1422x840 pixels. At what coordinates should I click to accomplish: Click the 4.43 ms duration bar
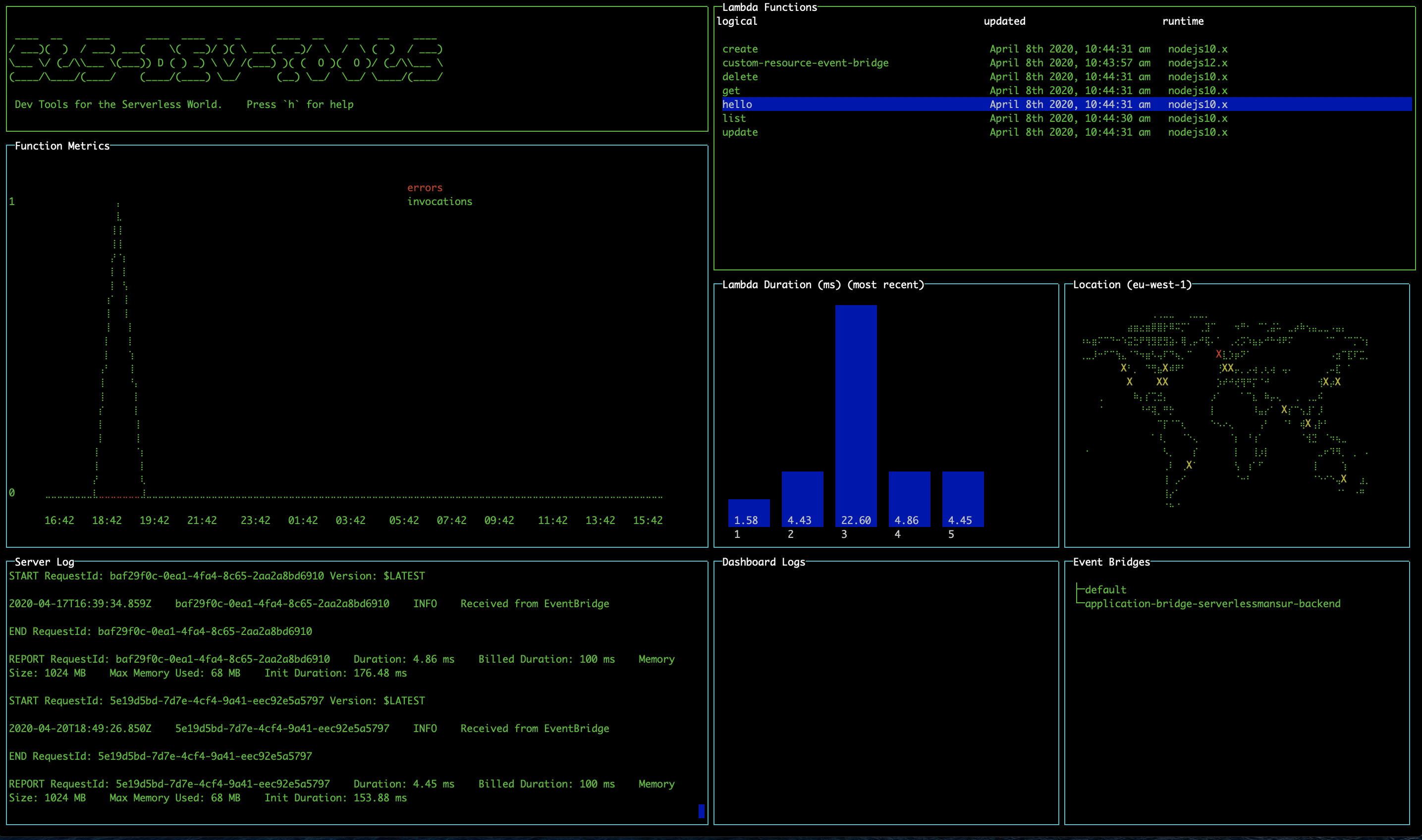tap(802, 499)
